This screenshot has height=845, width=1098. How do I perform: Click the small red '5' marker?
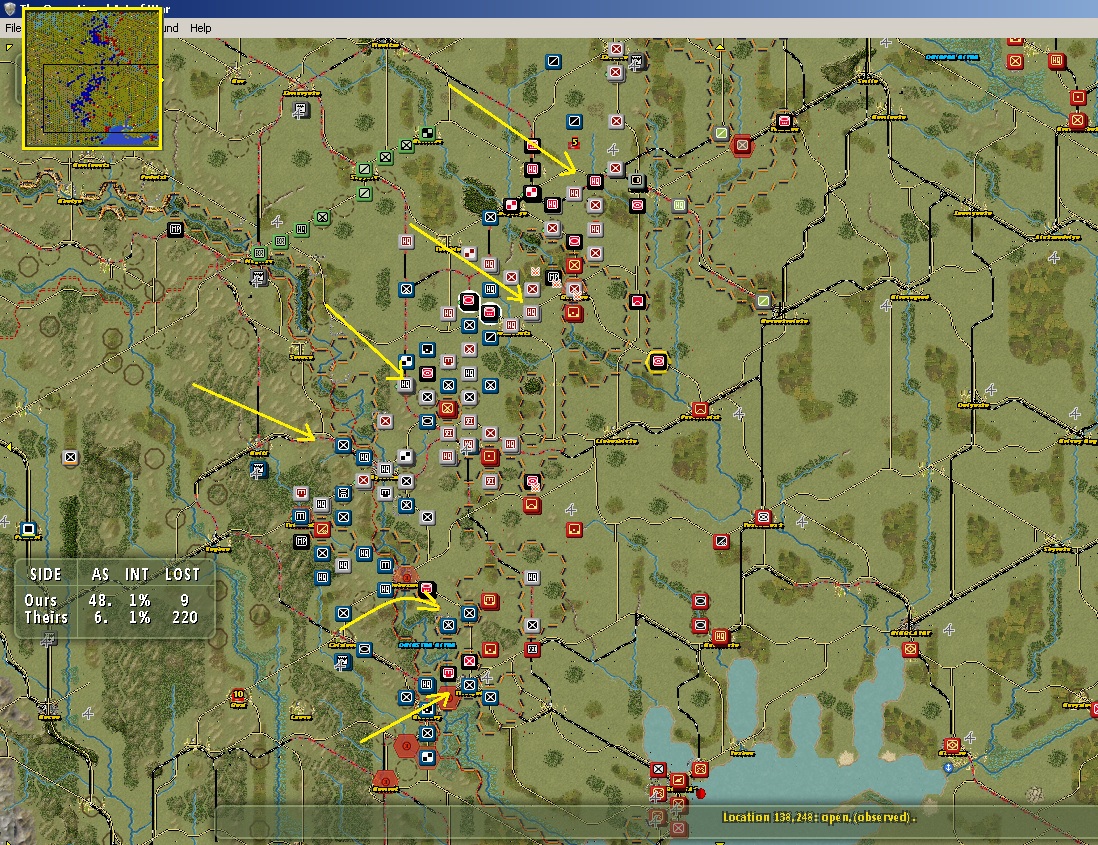(574, 143)
